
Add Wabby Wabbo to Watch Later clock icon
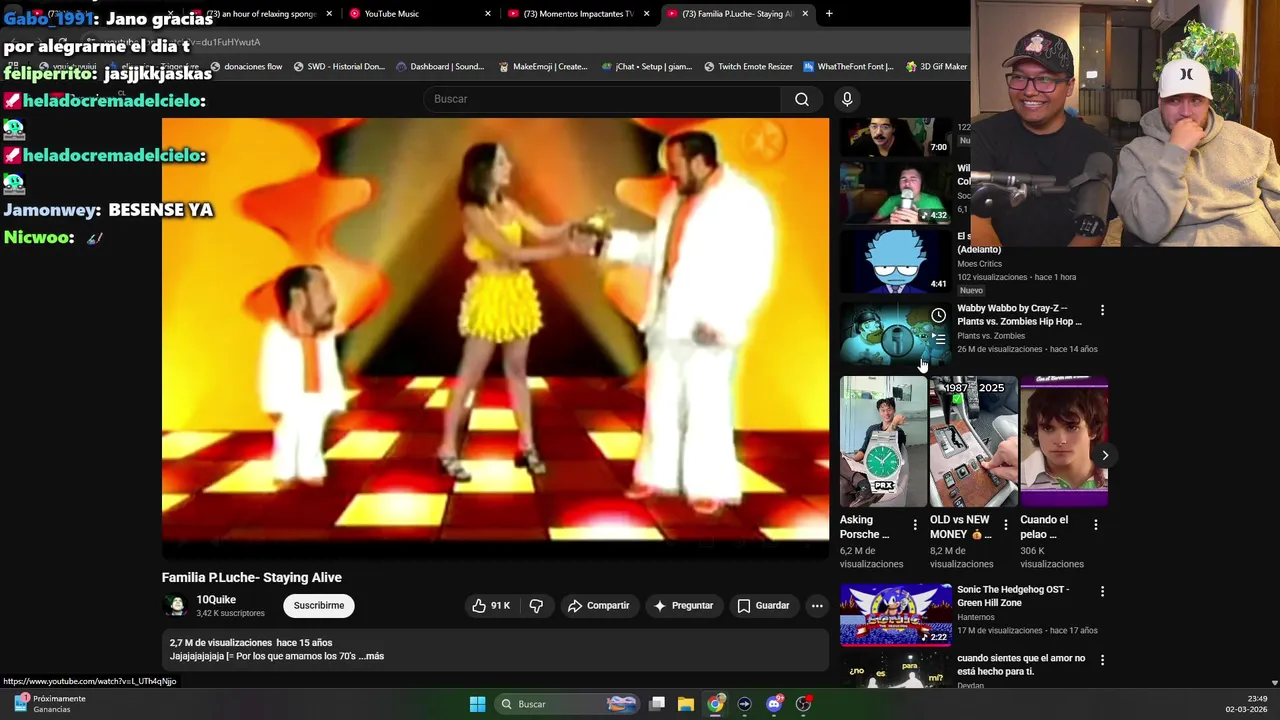click(938, 316)
